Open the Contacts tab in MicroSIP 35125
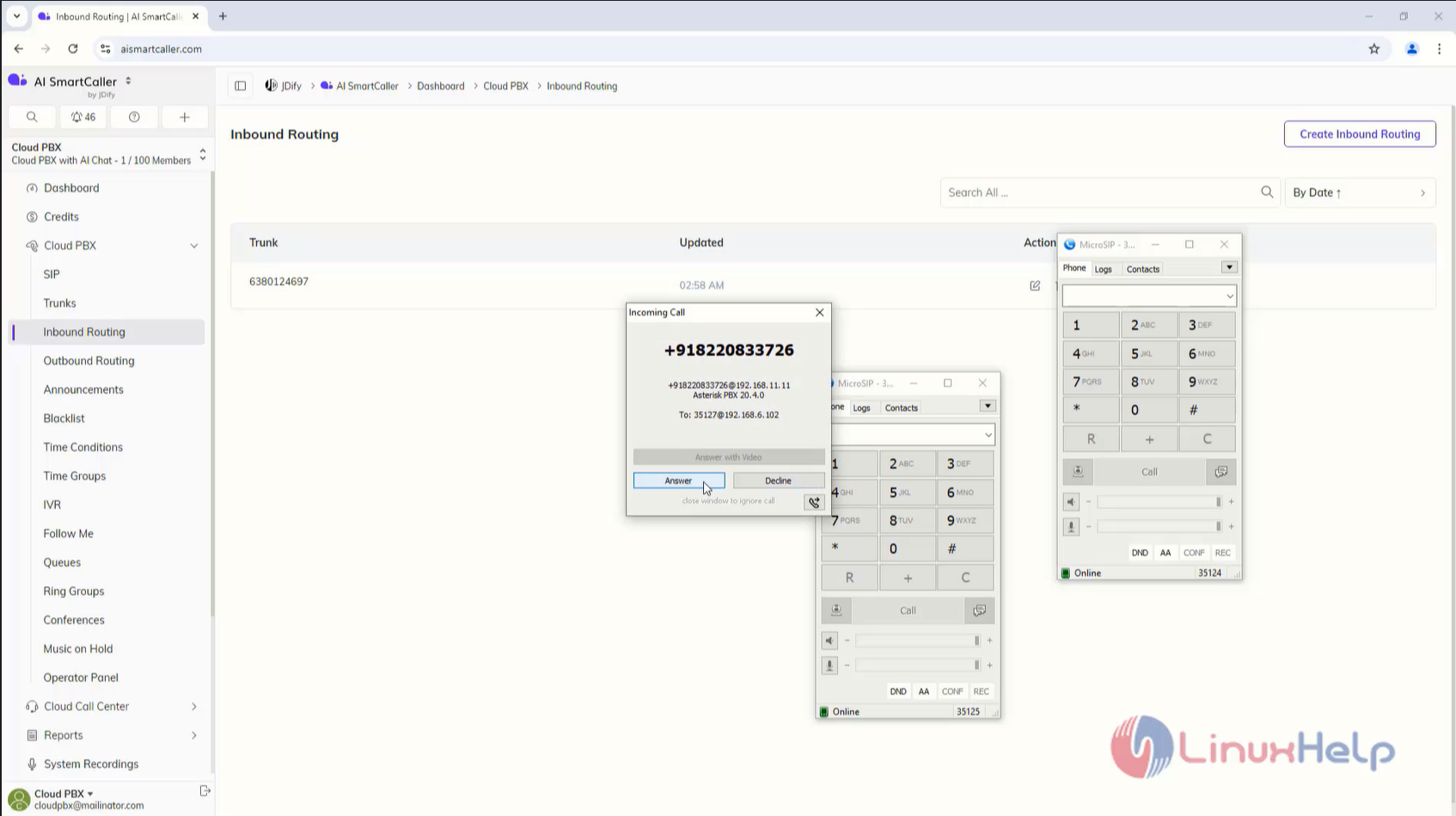 [902, 408]
